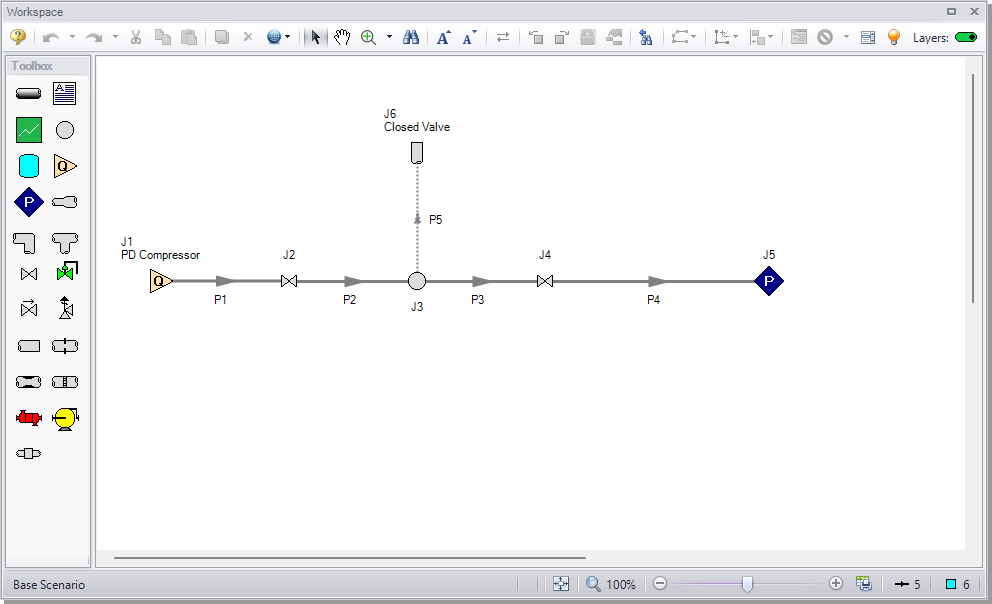Click the J6 Closed Valve junction
This screenshot has width=992, height=604.
point(417,153)
